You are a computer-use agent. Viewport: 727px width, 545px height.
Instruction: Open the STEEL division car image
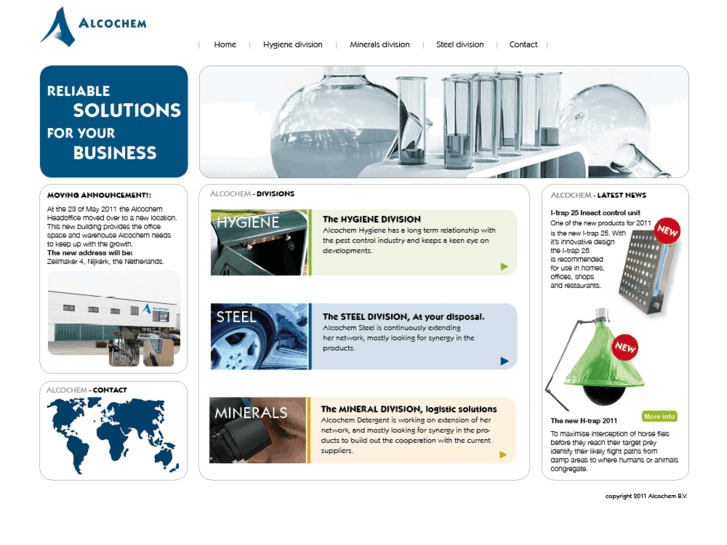coord(259,337)
